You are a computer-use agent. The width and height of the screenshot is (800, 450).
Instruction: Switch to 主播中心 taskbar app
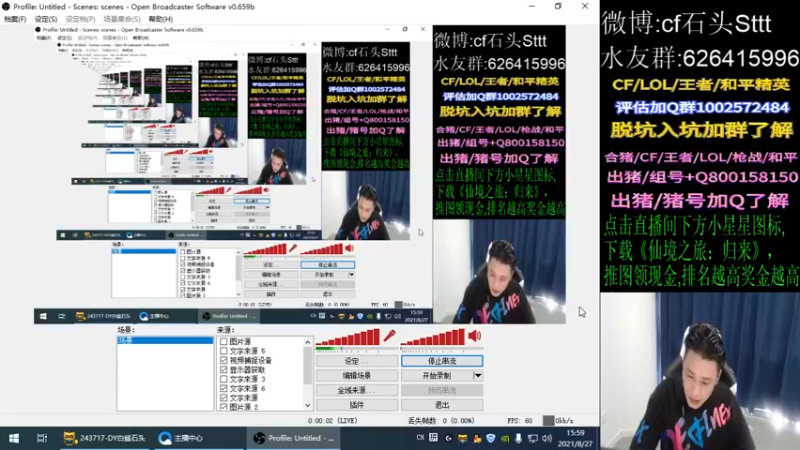(181, 438)
